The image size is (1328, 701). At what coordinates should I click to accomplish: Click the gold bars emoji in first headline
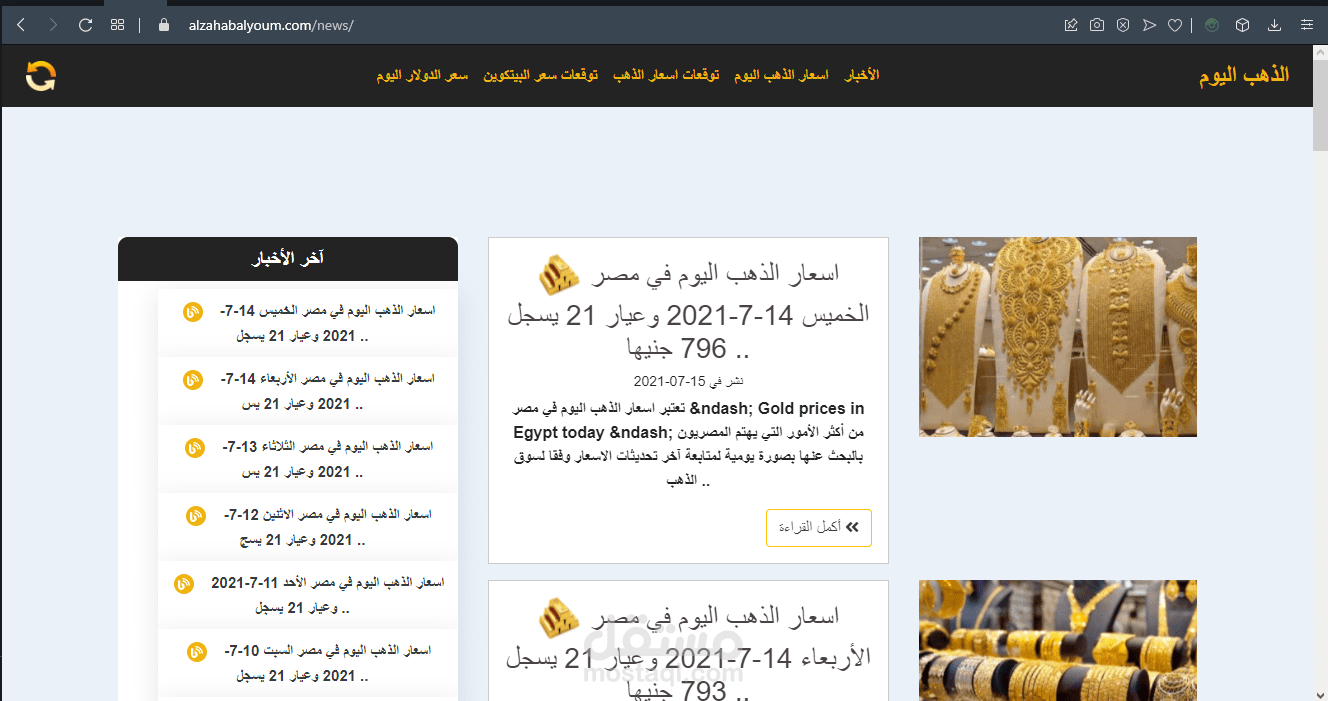(559, 274)
